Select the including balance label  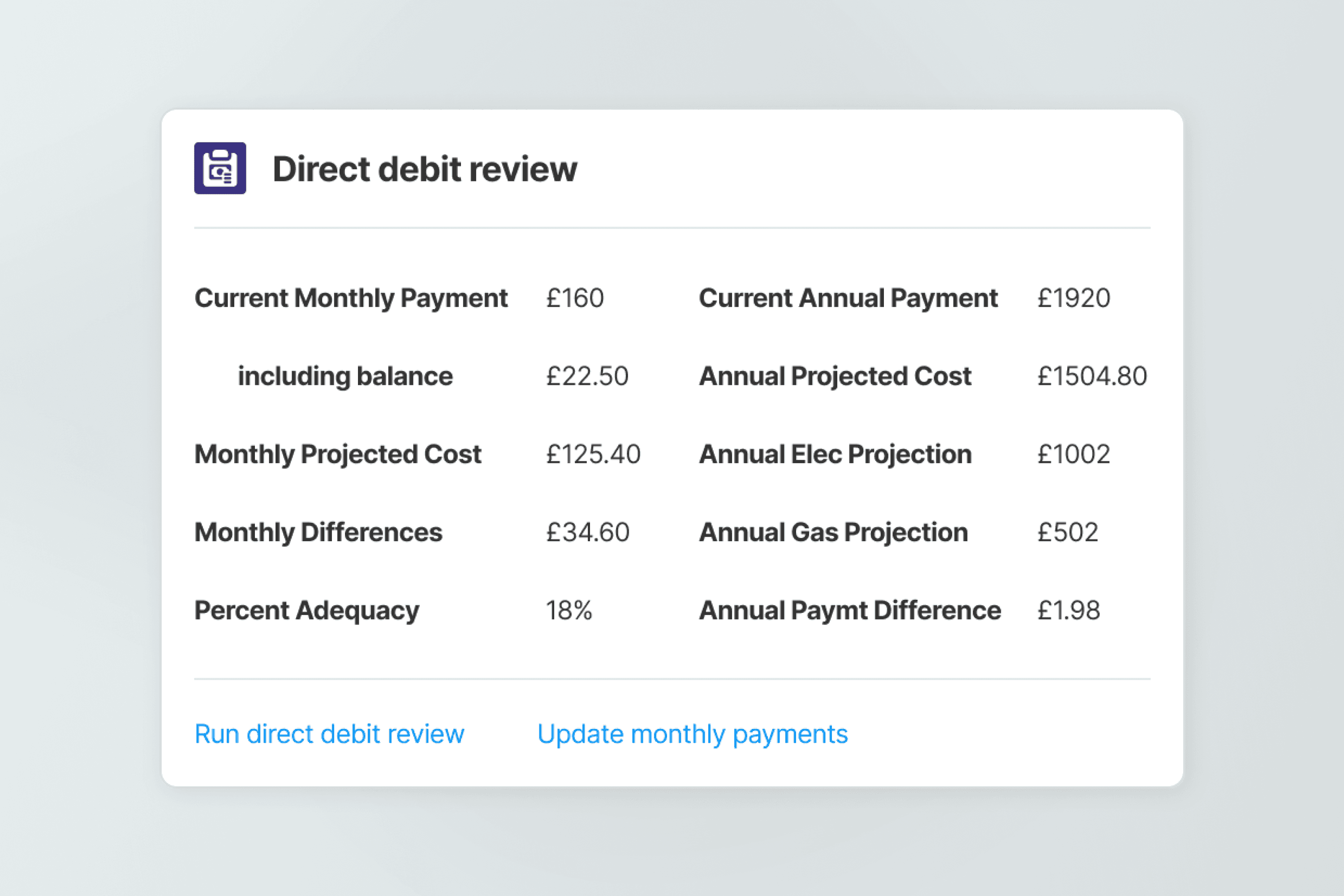click(345, 376)
